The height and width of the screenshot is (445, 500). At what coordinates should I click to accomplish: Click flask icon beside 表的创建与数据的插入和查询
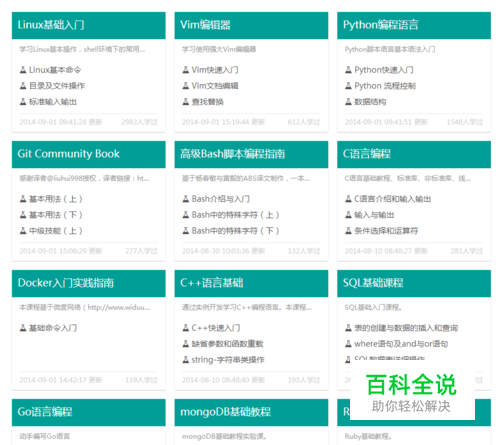(348, 328)
